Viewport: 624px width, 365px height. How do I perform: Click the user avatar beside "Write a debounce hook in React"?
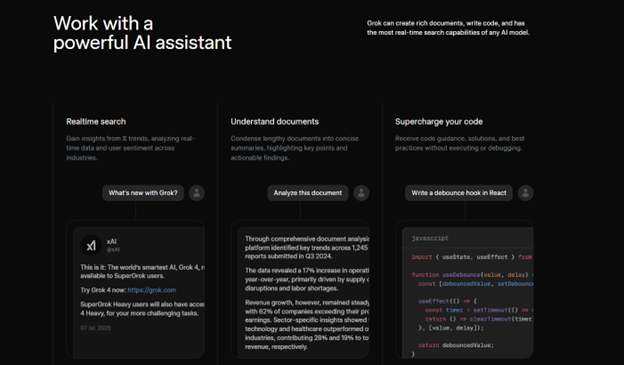[526, 193]
